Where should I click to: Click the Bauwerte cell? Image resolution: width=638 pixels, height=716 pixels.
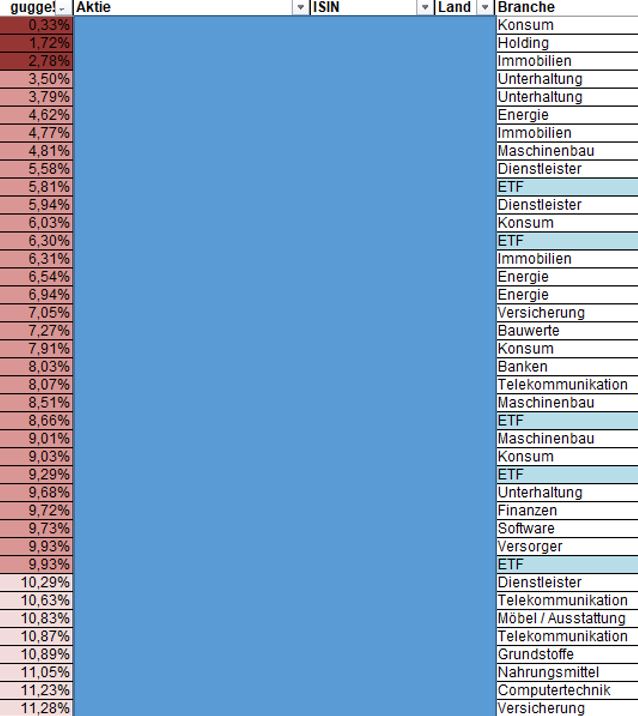click(x=567, y=331)
